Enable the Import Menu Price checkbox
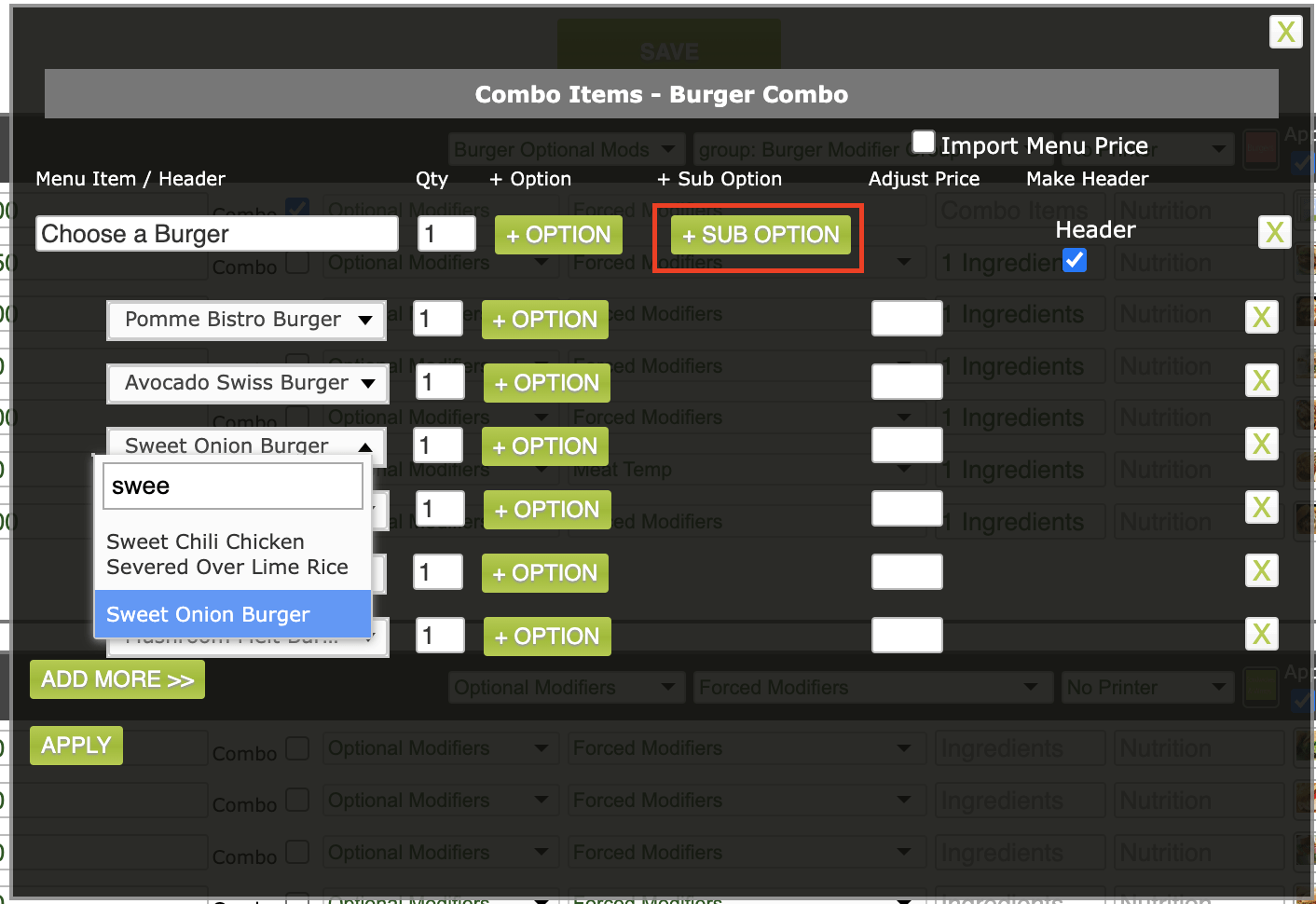This screenshot has height=904, width=1316. (924, 141)
